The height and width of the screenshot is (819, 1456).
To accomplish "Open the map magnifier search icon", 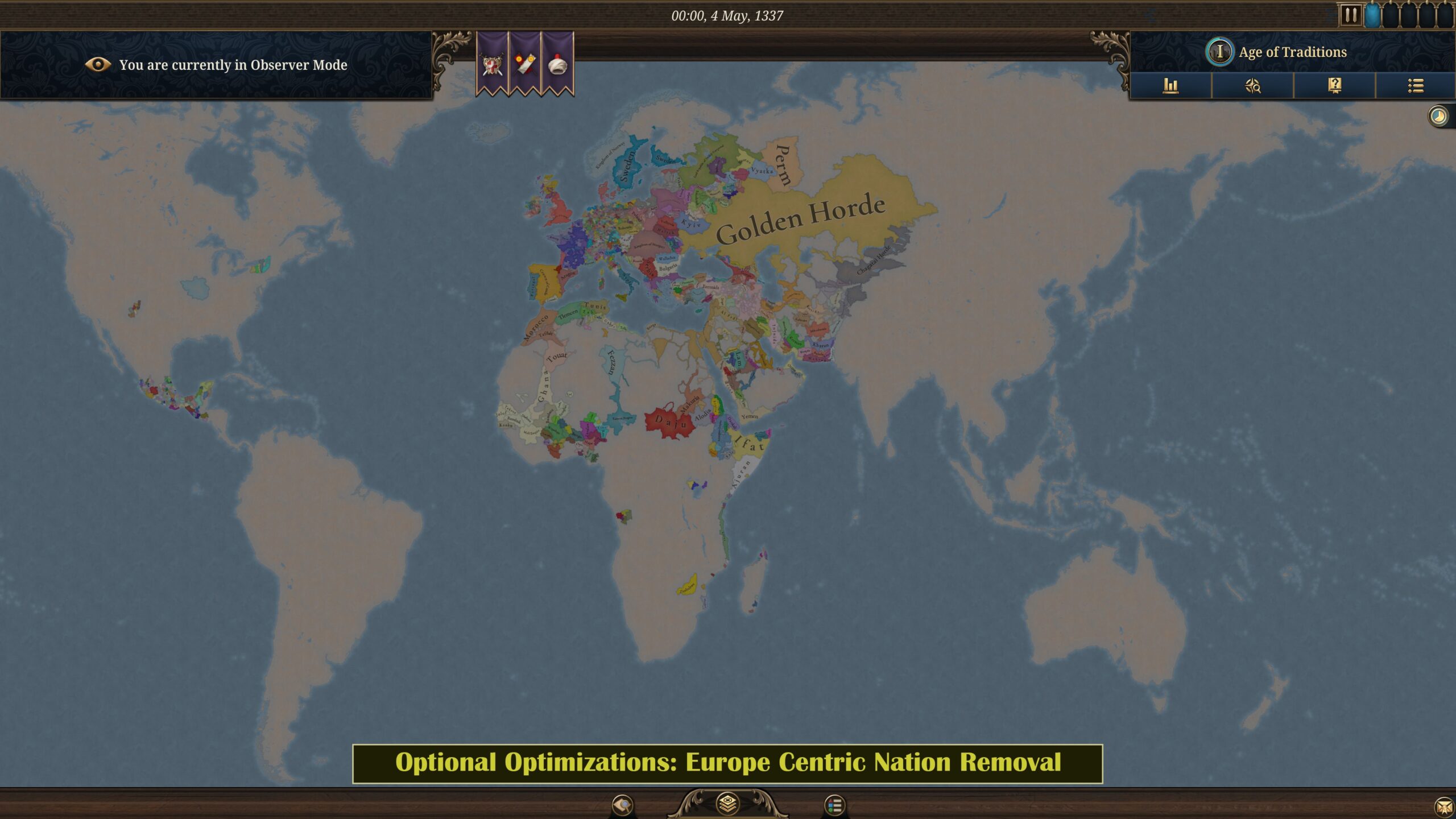I will coord(622,805).
